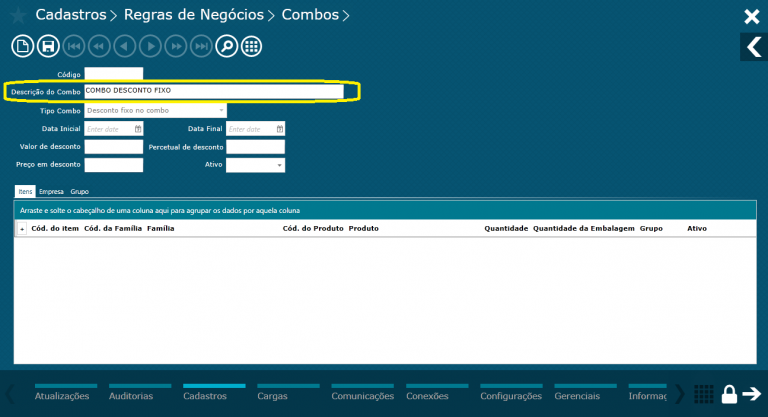The width and height of the screenshot is (768, 417).
Task: Click the Data Final date field
Action: pyautogui.click(x=255, y=129)
